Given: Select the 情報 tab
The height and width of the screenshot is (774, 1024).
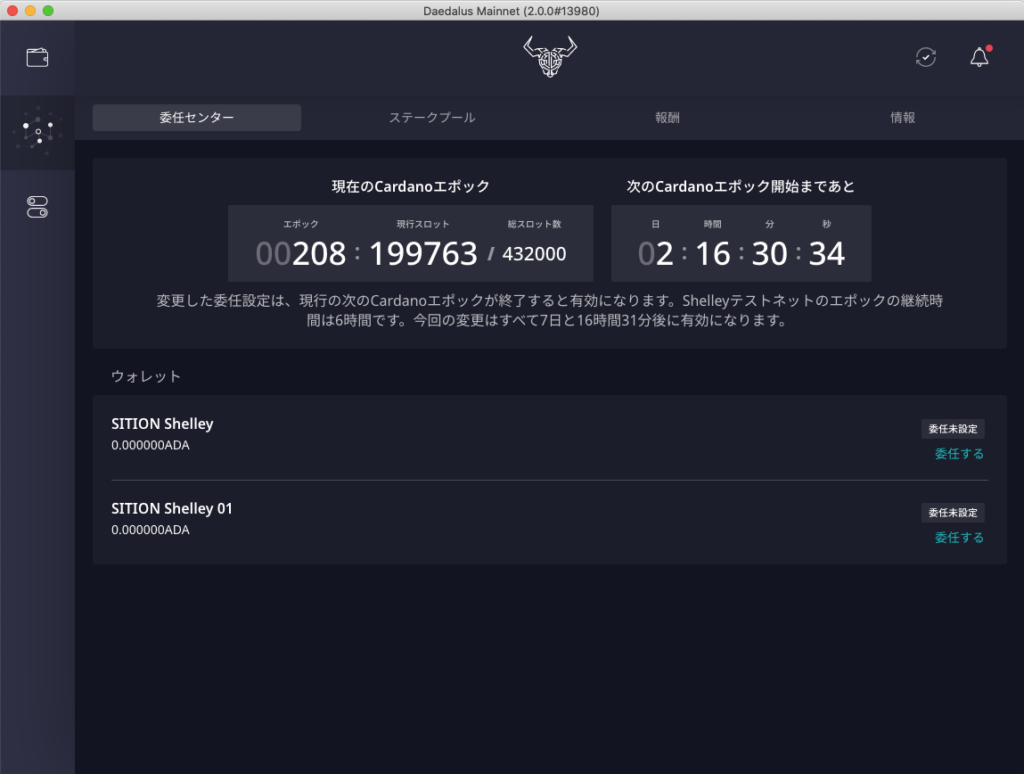Looking at the screenshot, I should pos(902,118).
